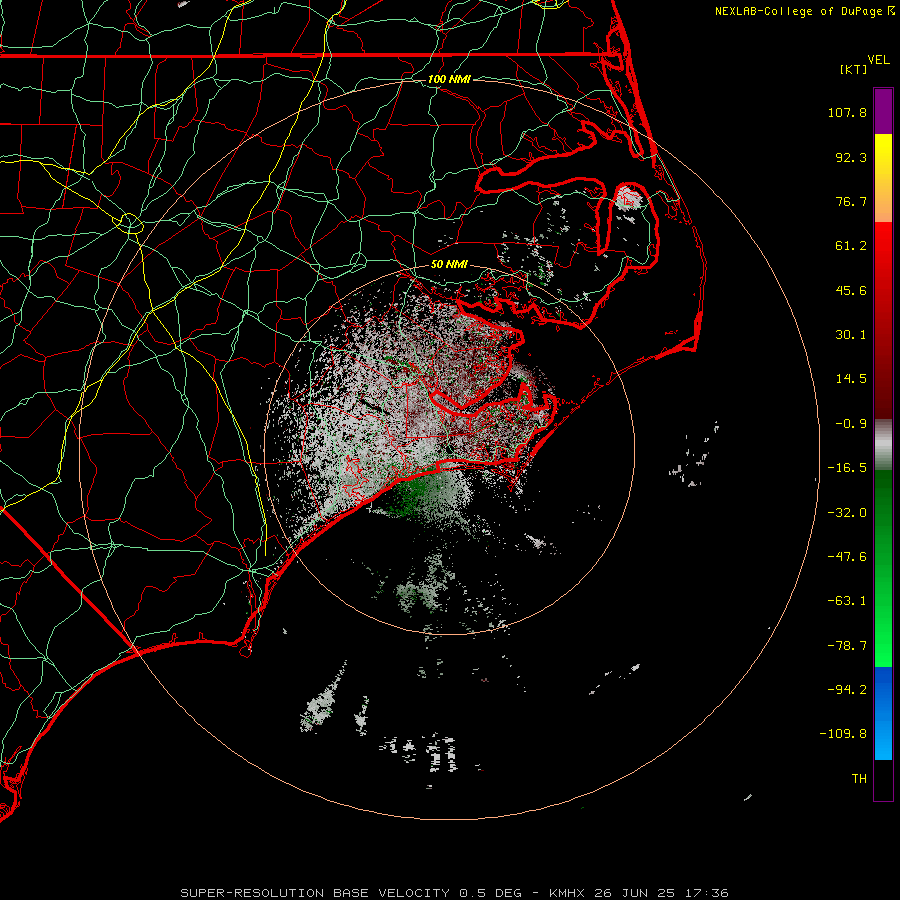Viewport: 900px width, 900px height.
Task: Click the 76.7 velocity scale value
Action: [x=851, y=201]
